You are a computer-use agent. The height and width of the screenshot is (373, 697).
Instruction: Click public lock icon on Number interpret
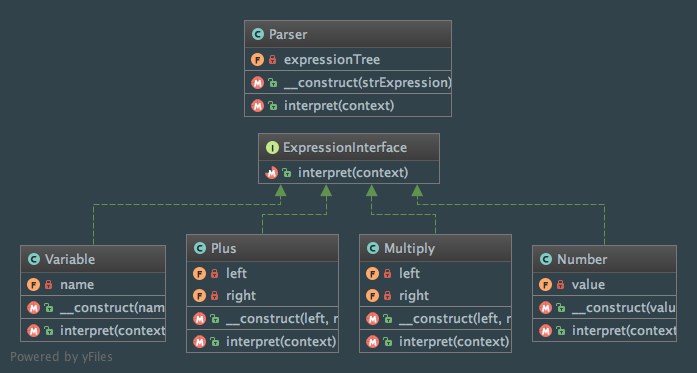(561, 331)
